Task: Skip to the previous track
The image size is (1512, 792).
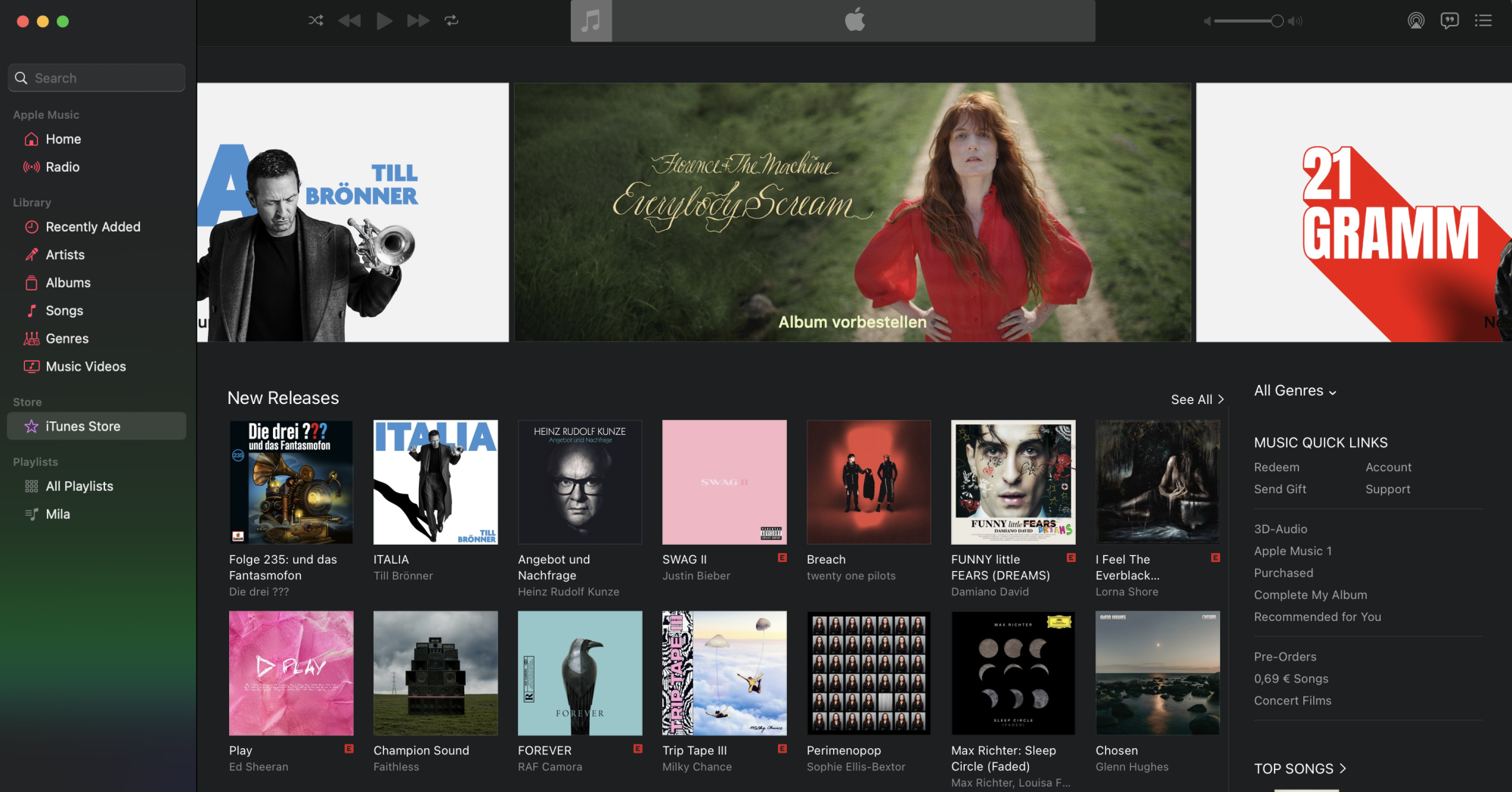Action: point(349,20)
